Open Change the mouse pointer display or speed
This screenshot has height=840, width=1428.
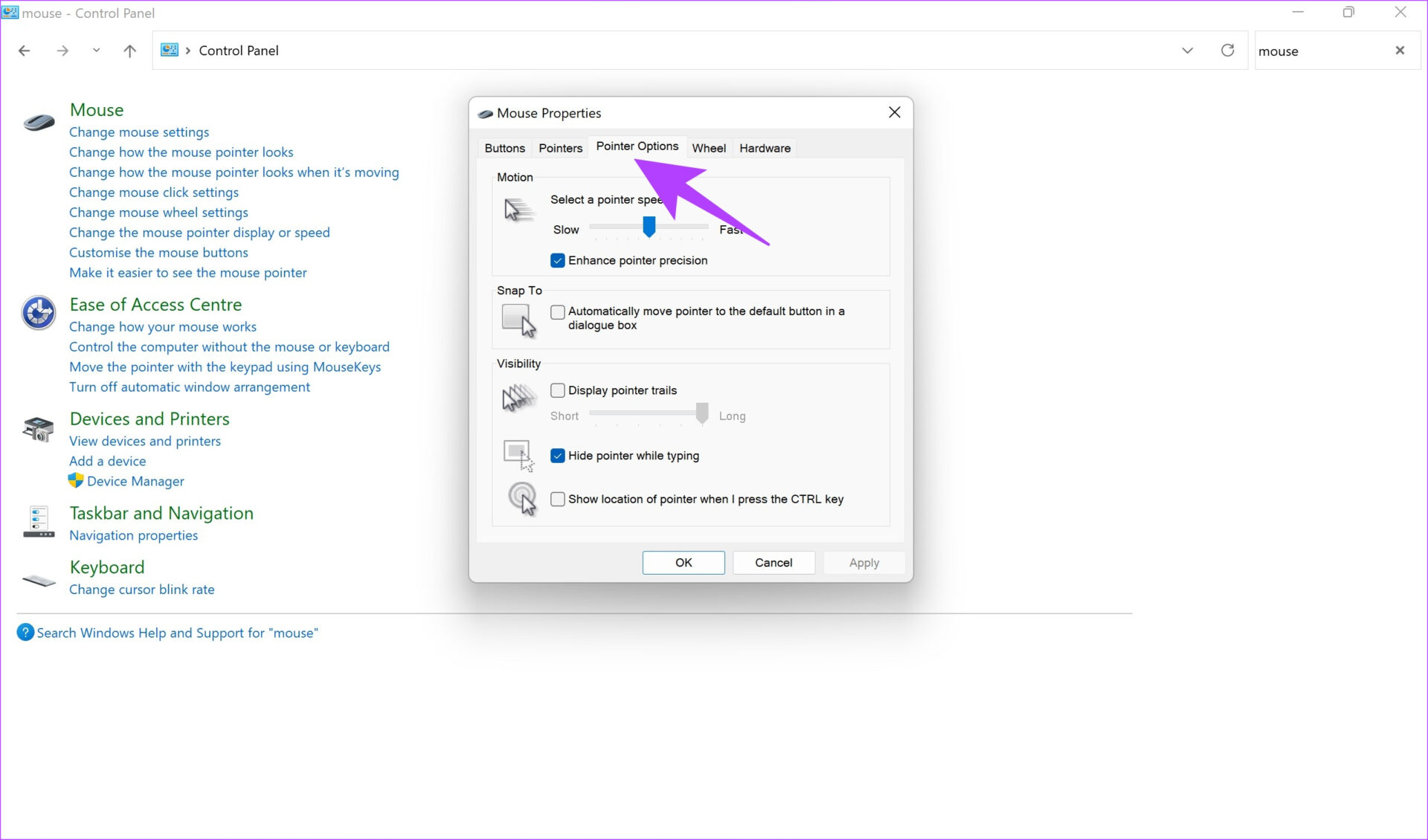199,233
